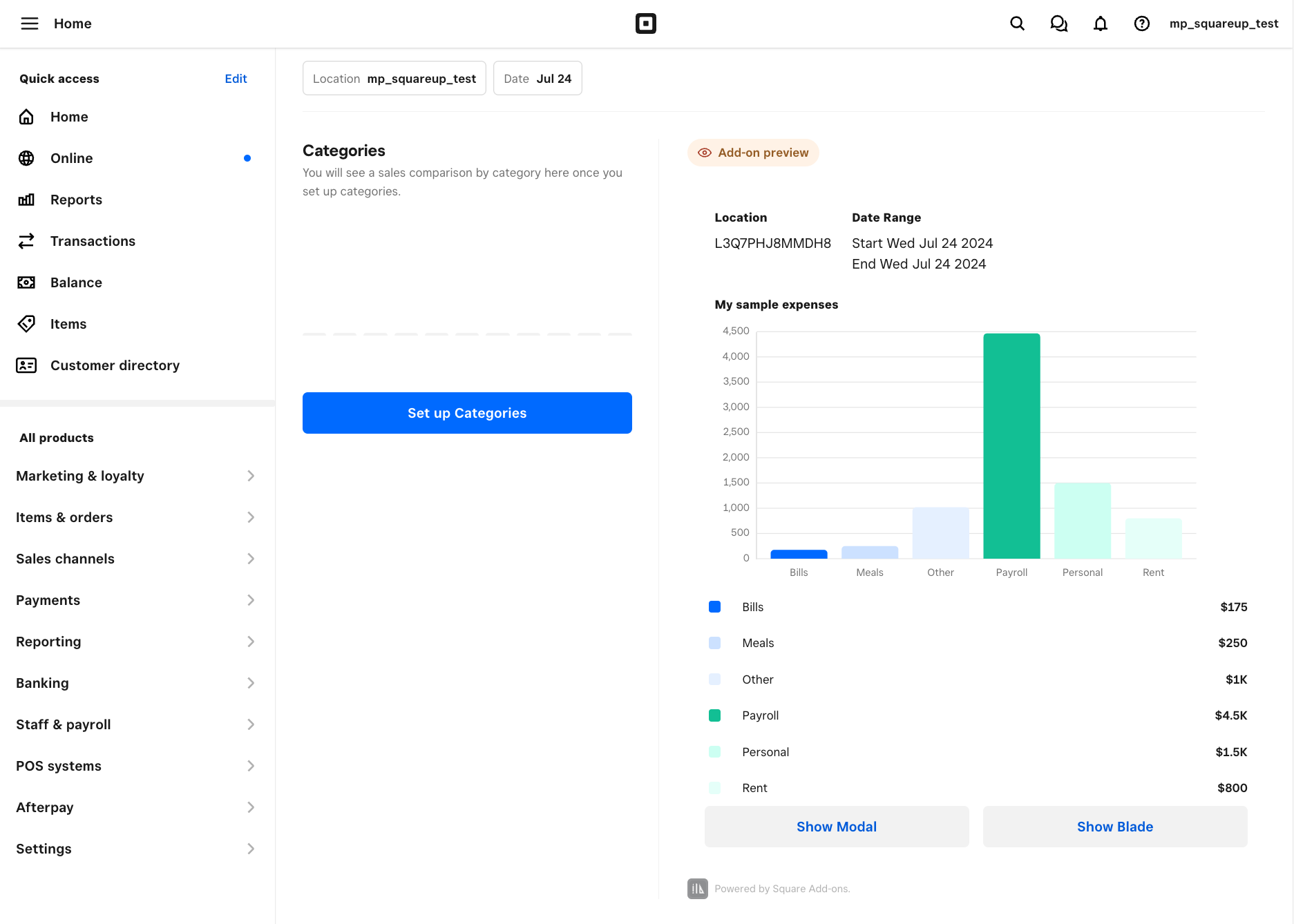Image resolution: width=1294 pixels, height=924 pixels.
Task: Click the Square logo at top center
Action: 646,23
